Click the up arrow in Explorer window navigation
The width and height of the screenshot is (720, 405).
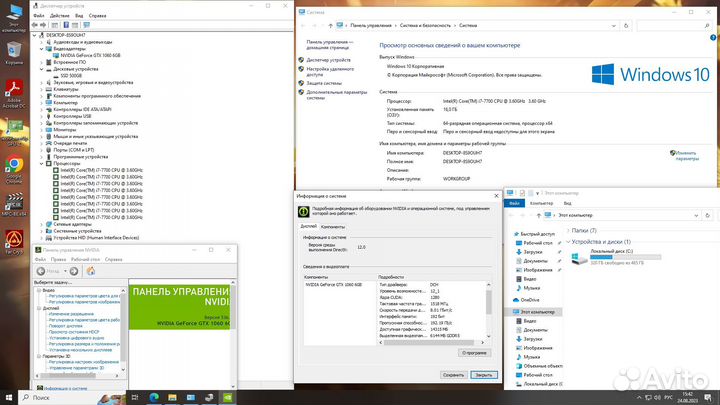538,215
